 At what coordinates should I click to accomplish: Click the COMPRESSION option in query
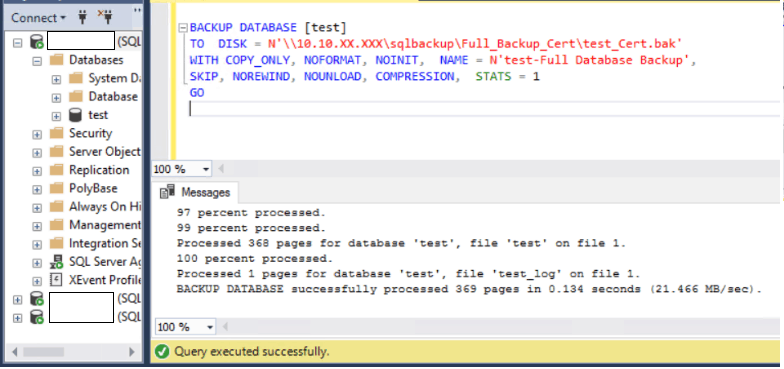coord(414,76)
